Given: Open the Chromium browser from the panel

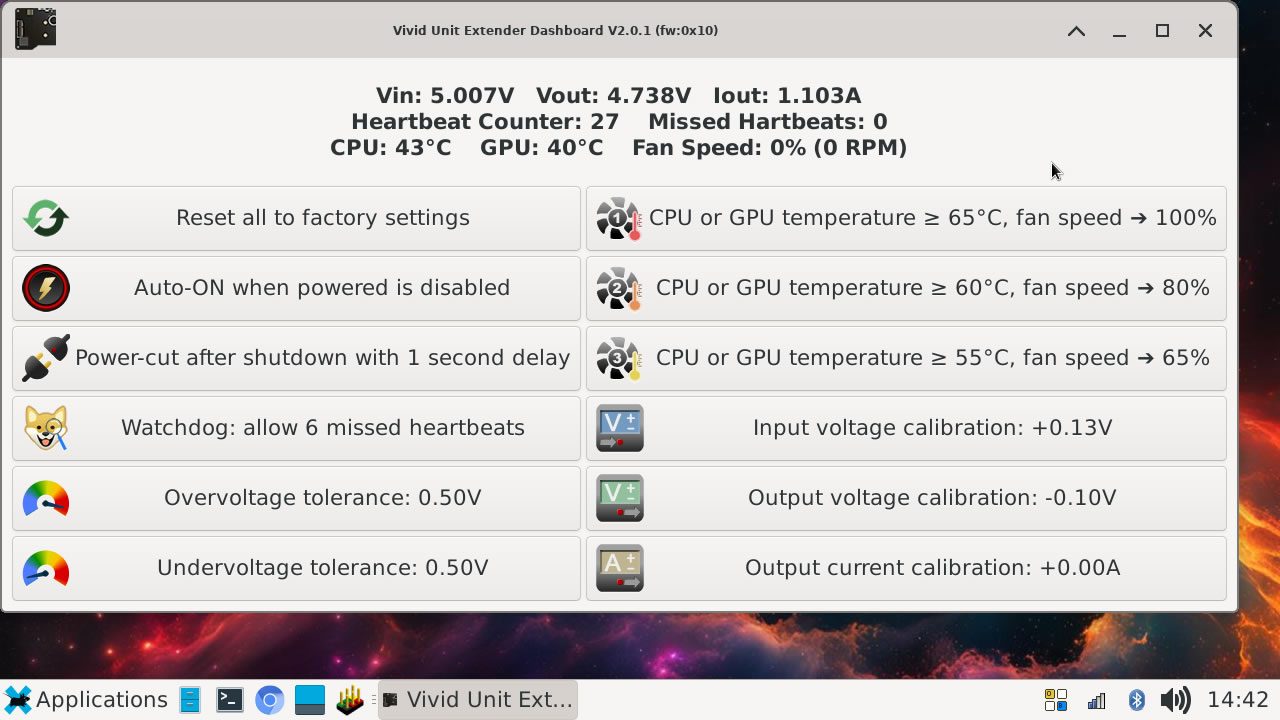Looking at the screenshot, I should [269, 699].
